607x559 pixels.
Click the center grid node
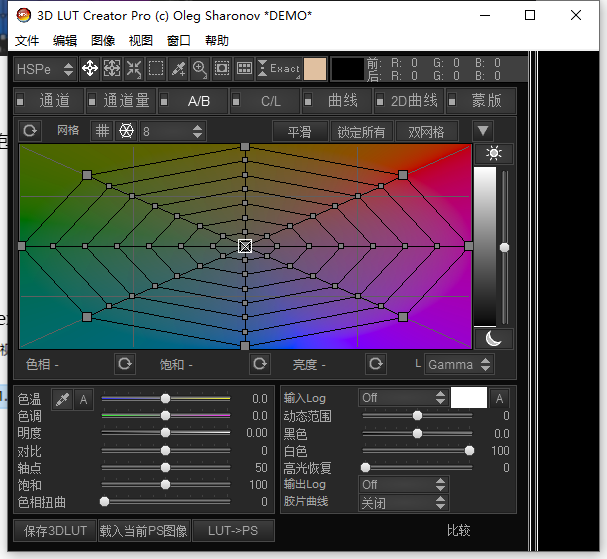[x=245, y=246]
